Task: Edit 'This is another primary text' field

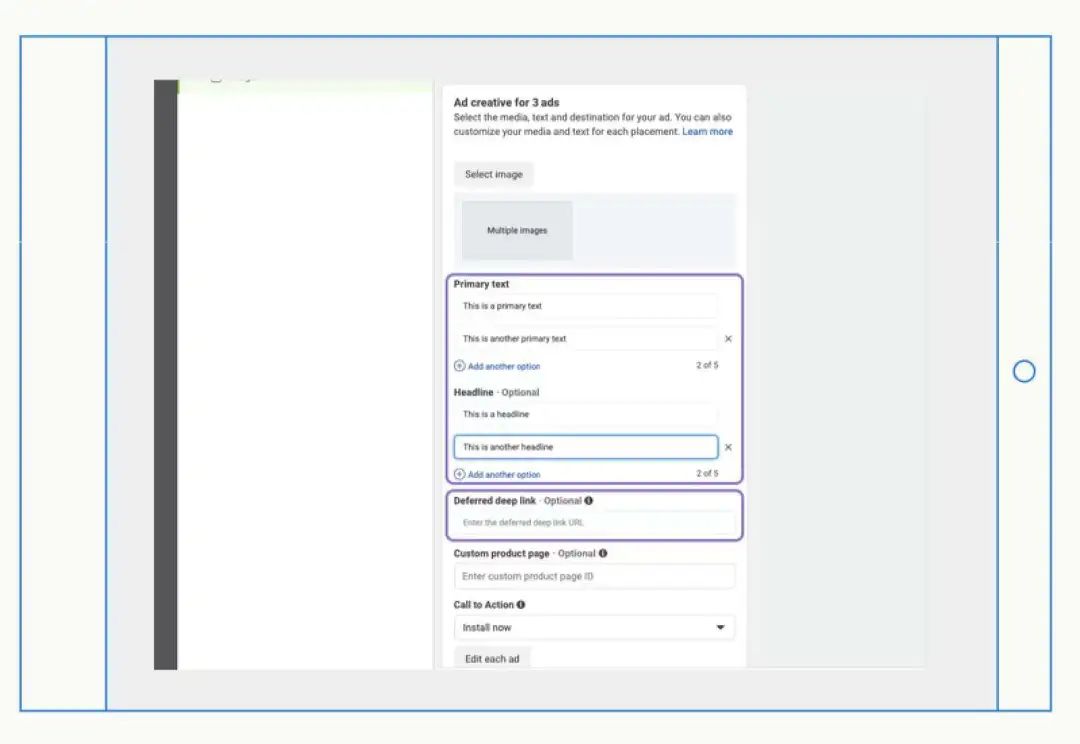Action: point(585,338)
